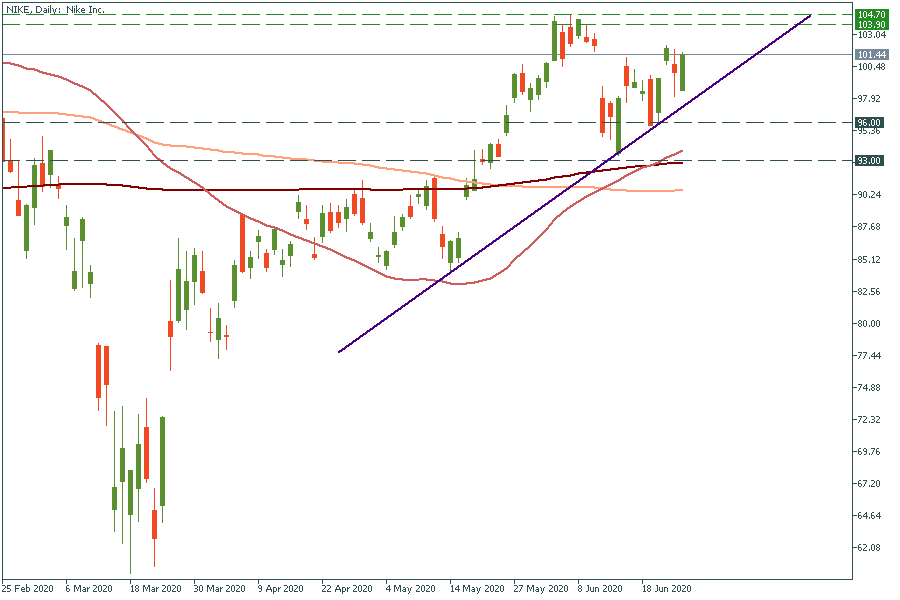
Task: Click the 62.08 value on price axis
Action: point(870,548)
